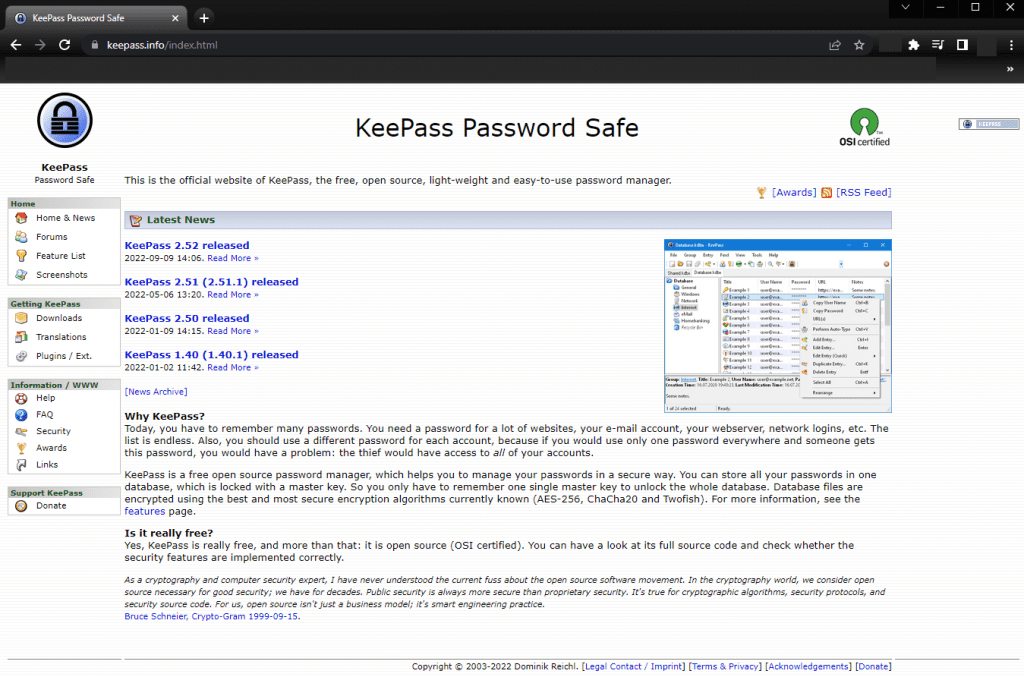
Task: Click the KeePass padlock logo
Action: [x=63, y=119]
